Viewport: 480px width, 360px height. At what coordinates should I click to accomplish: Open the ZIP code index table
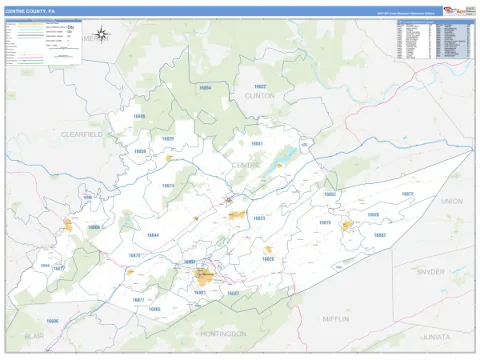click(435, 40)
